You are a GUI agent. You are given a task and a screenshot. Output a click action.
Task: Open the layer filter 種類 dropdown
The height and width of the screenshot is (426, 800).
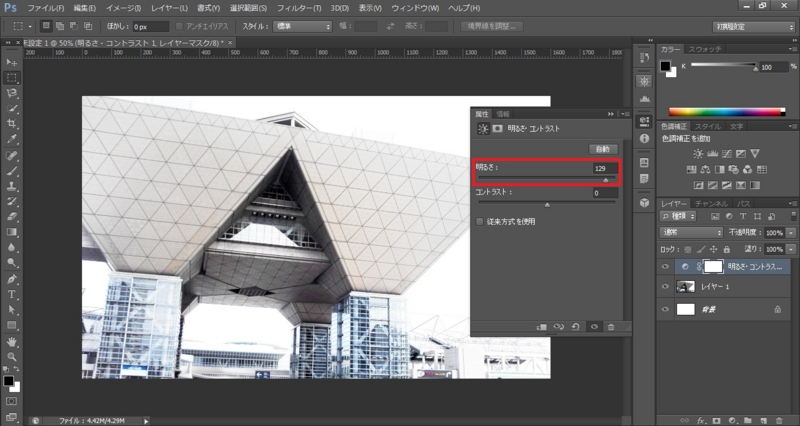point(678,216)
